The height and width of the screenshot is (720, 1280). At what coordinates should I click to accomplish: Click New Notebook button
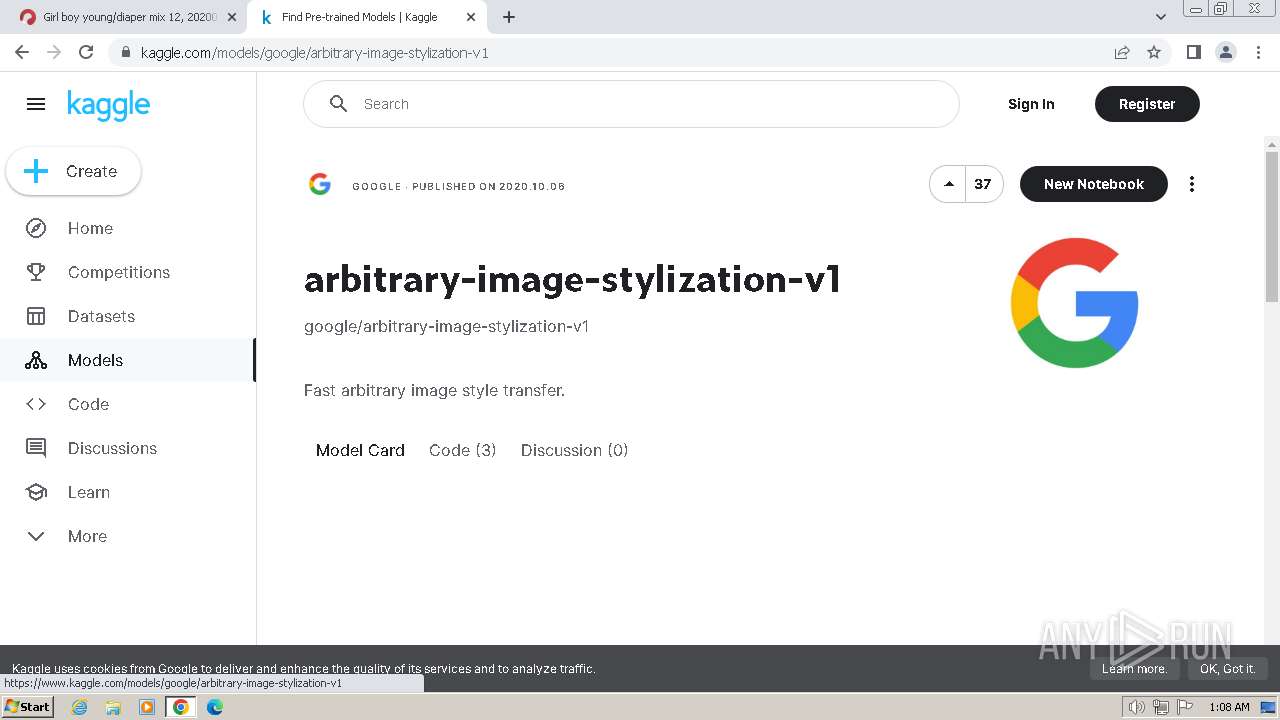1093,184
